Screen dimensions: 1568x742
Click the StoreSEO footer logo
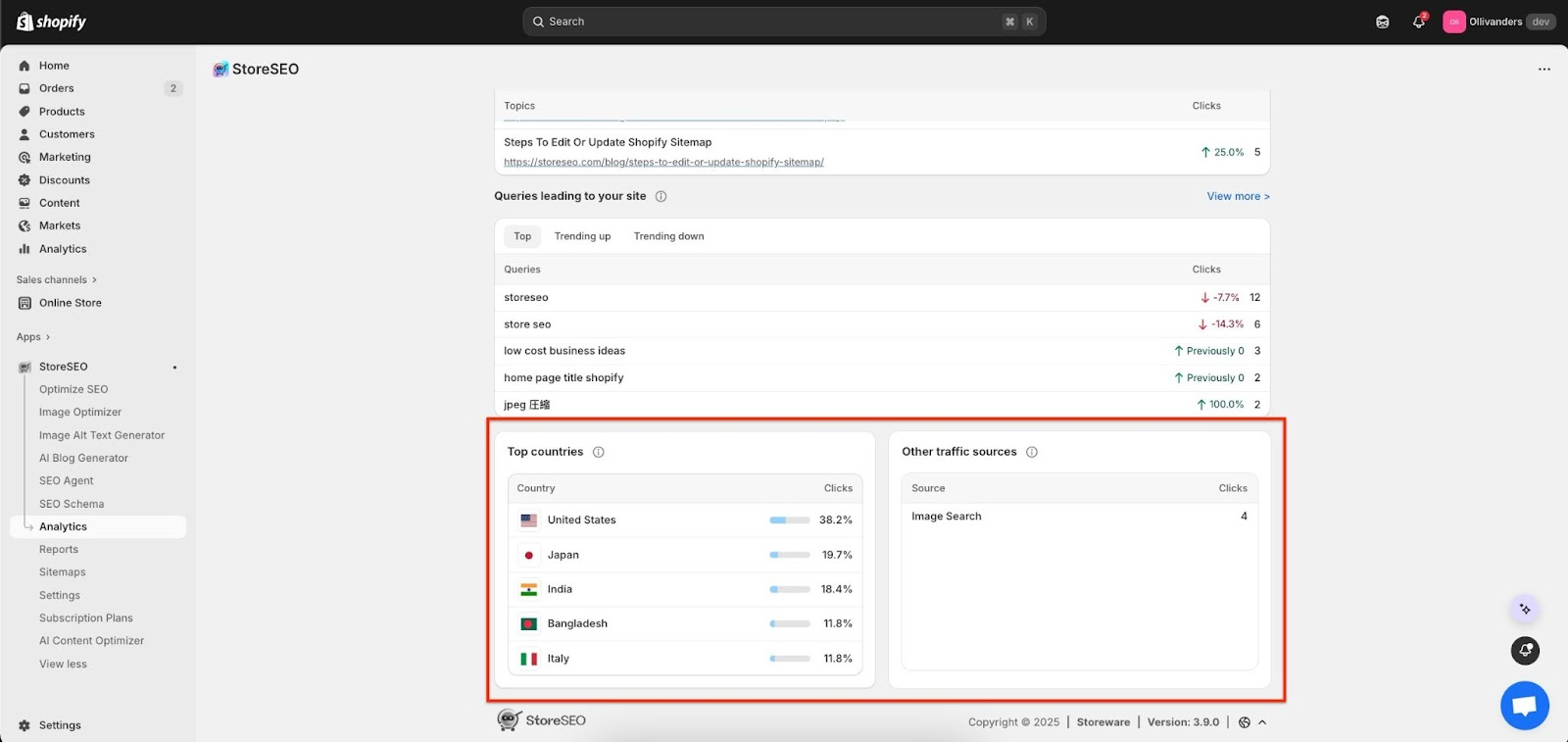(541, 720)
